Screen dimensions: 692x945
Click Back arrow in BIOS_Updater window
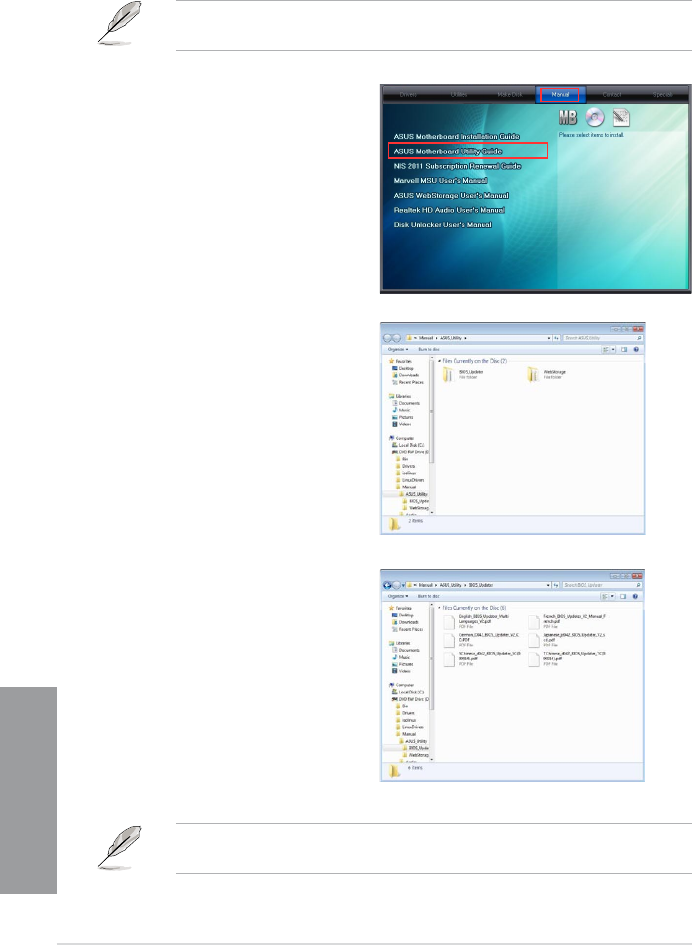[x=388, y=585]
